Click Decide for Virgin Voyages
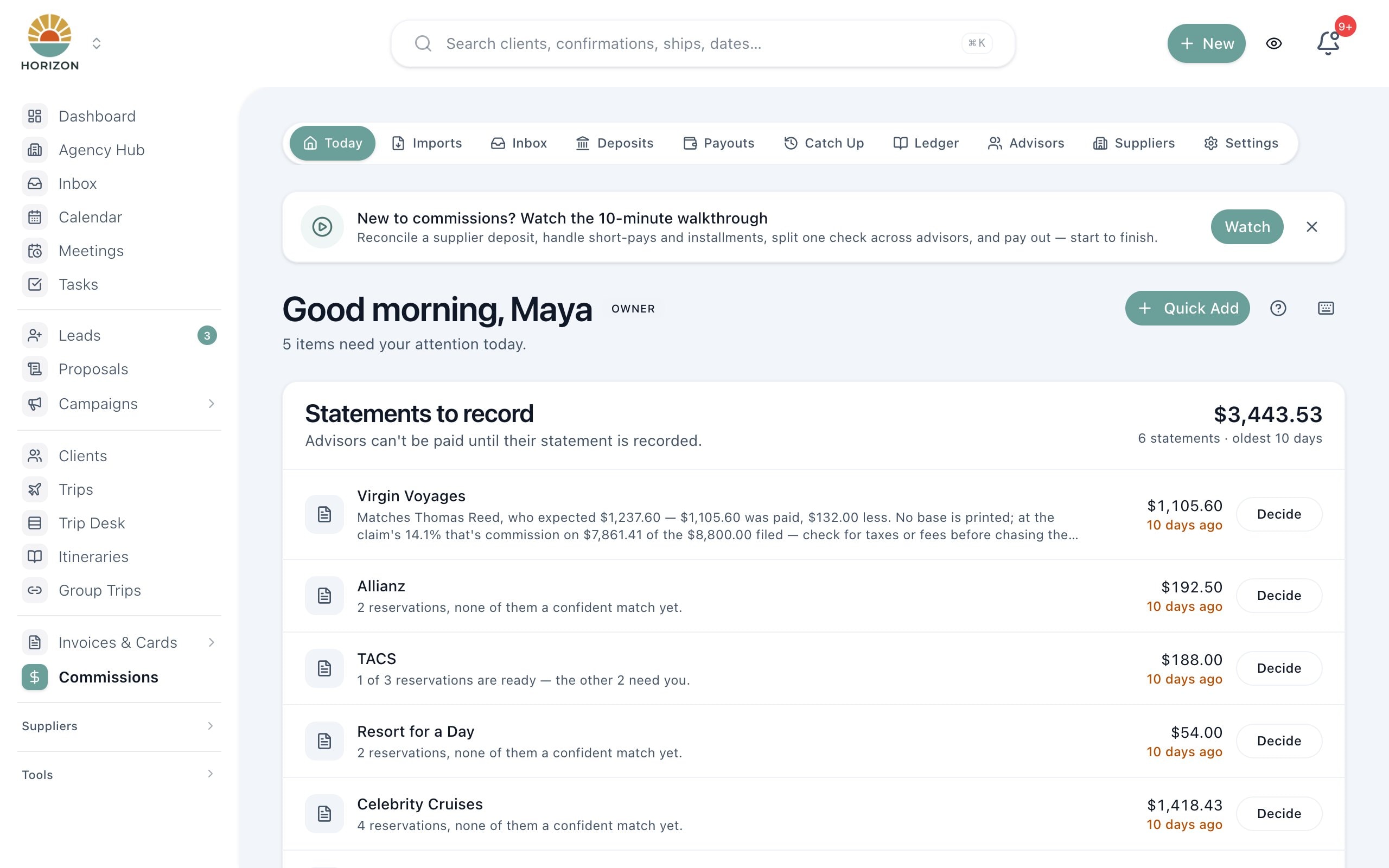 click(1279, 514)
